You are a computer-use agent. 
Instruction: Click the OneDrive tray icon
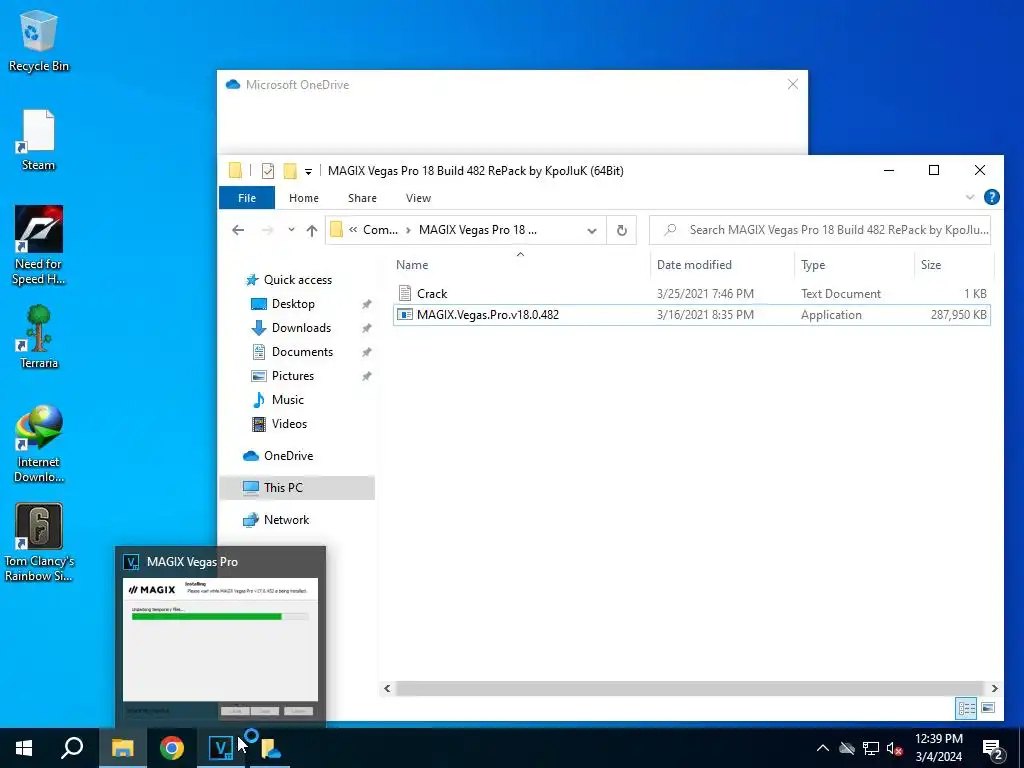point(847,748)
